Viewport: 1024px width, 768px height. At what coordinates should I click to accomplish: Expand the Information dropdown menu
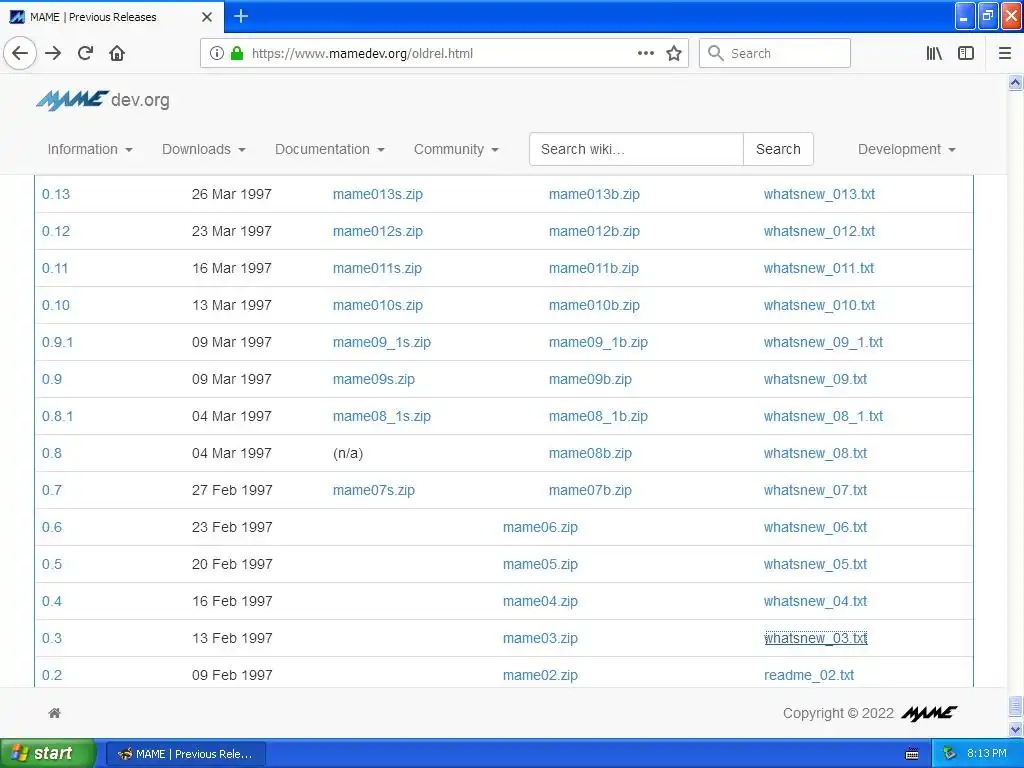[x=89, y=150]
